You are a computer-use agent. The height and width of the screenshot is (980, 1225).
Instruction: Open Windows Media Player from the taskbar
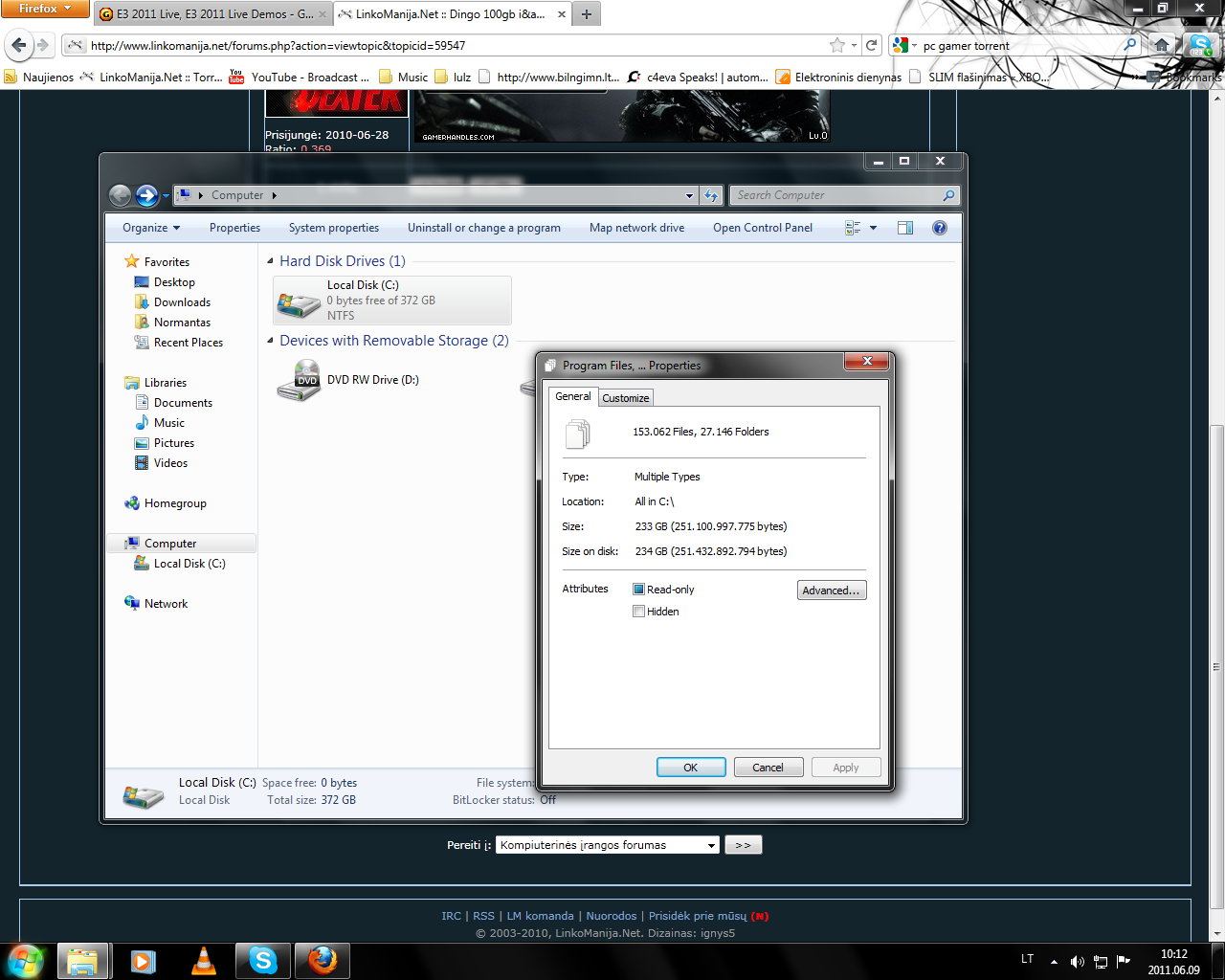(144, 961)
